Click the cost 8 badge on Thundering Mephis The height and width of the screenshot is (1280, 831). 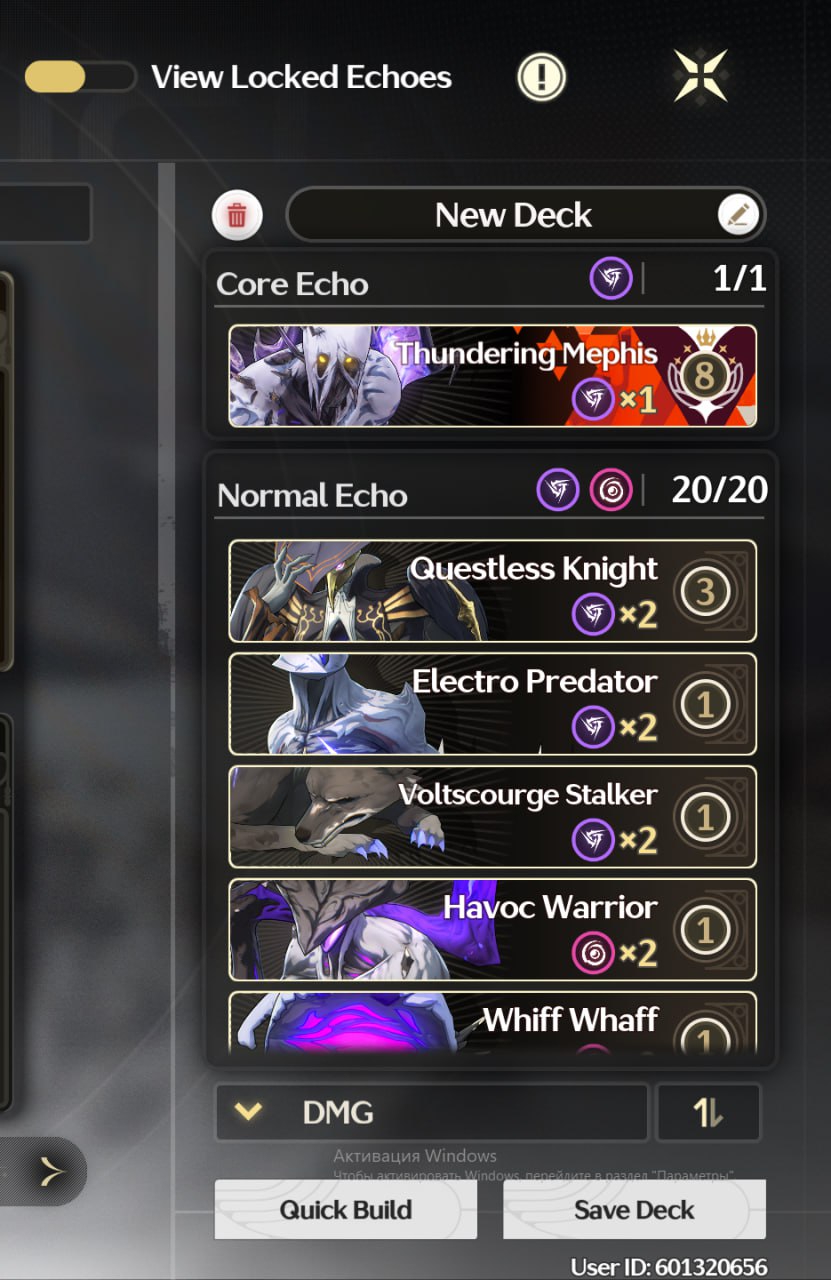click(705, 376)
